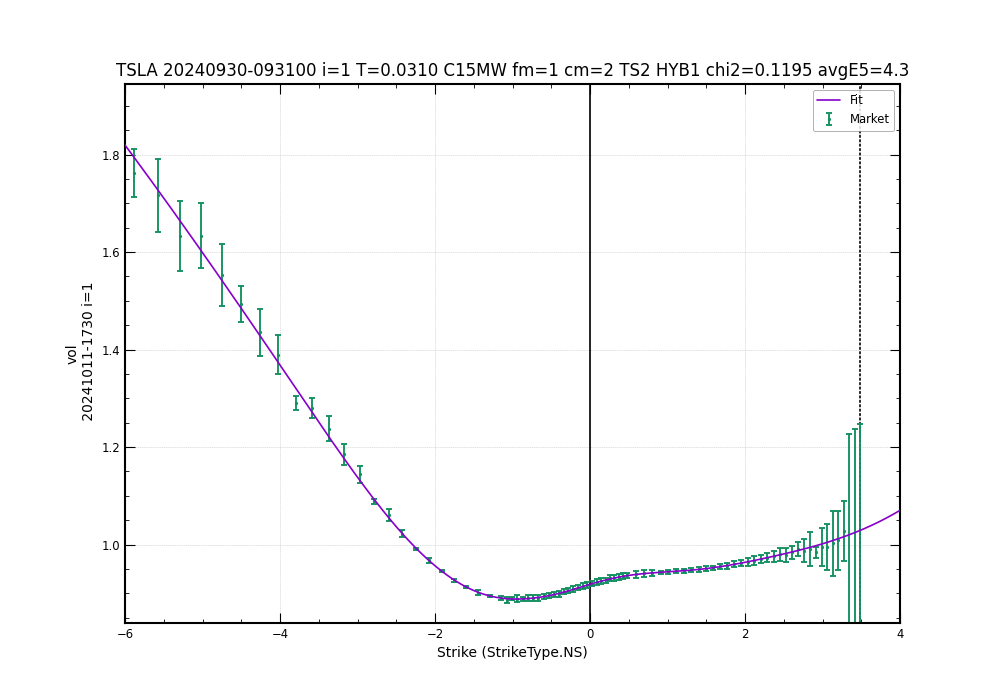Click the x-axis tick label 2
Image resolution: width=1000 pixels, height=700 pixels.
(x=745, y=634)
